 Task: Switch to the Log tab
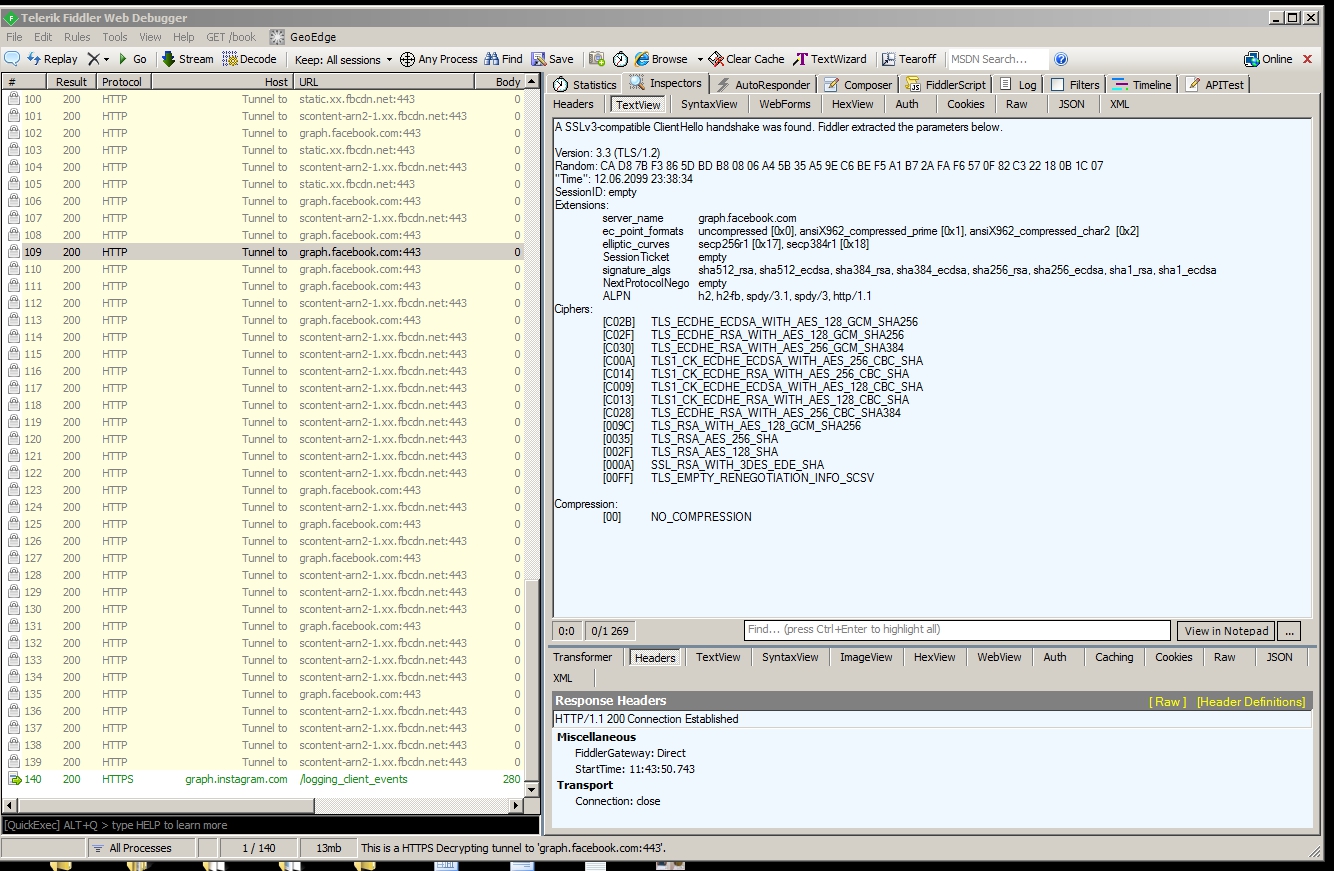point(1018,85)
